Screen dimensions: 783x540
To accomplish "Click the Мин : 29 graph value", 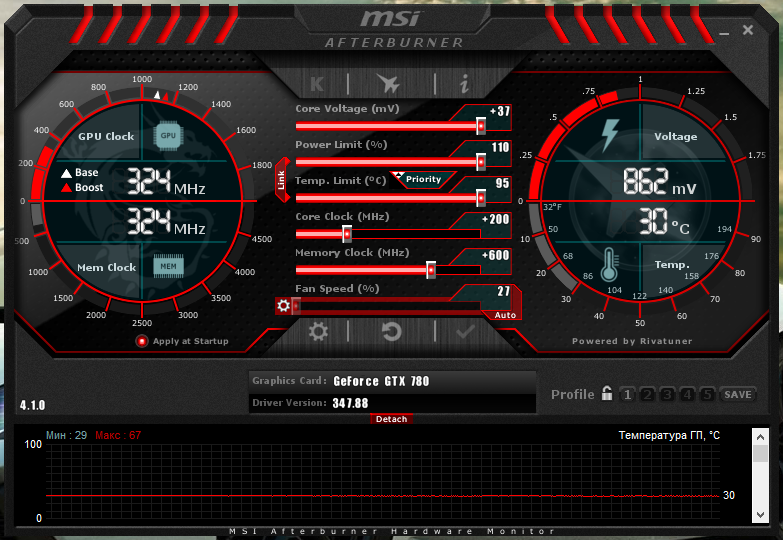I will pos(66,435).
